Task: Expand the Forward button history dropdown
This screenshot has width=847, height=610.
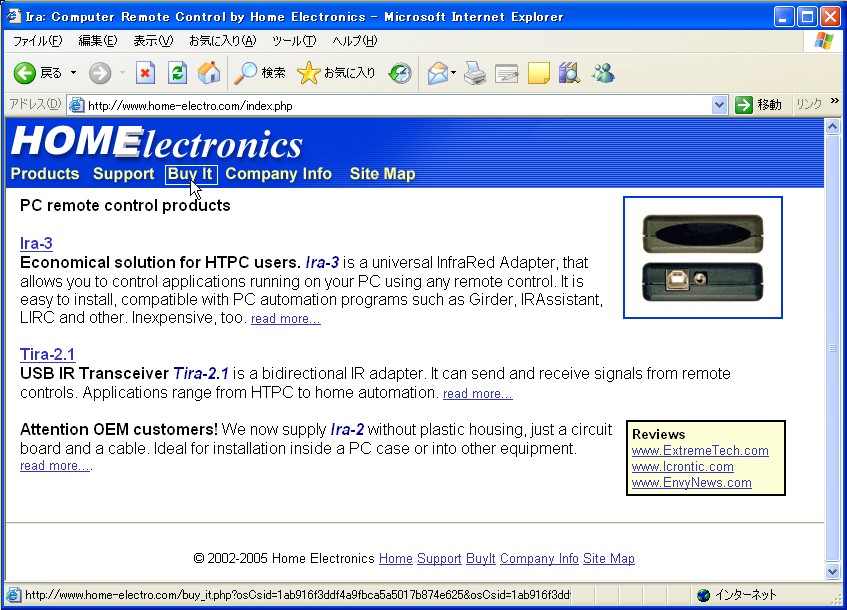Action: coord(122,73)
